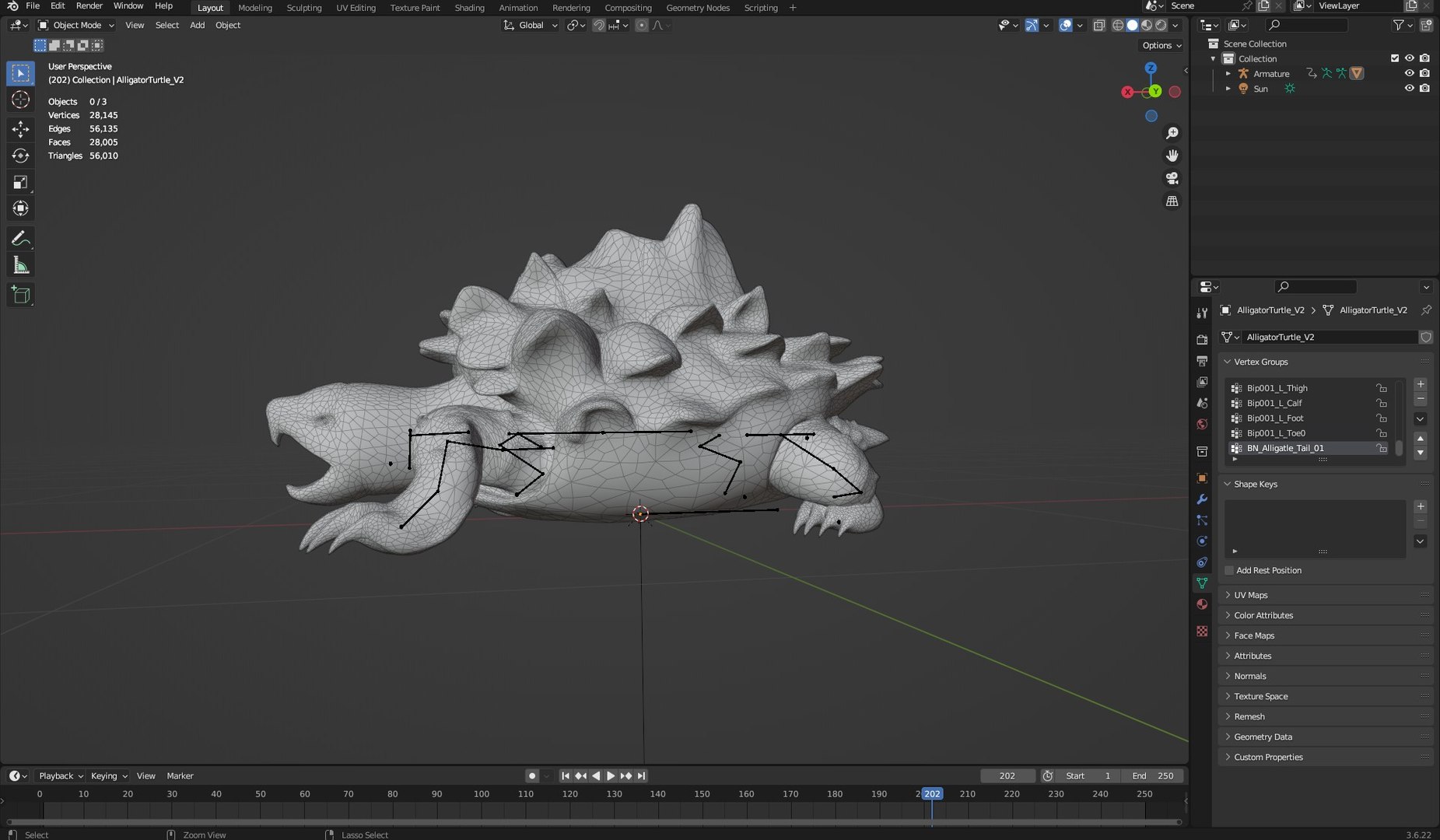Viewport: 1440px width, 840px height.
Task: Open the World properties tab
Action: point(1202,424)
